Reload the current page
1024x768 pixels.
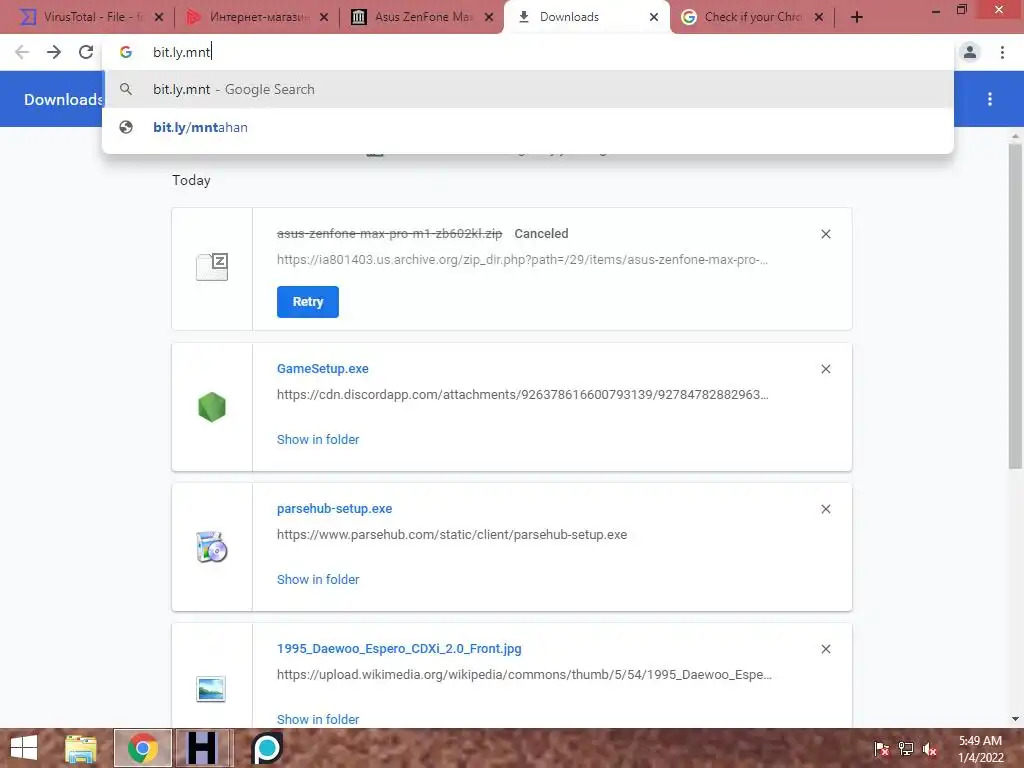click(x=86, y=52)
